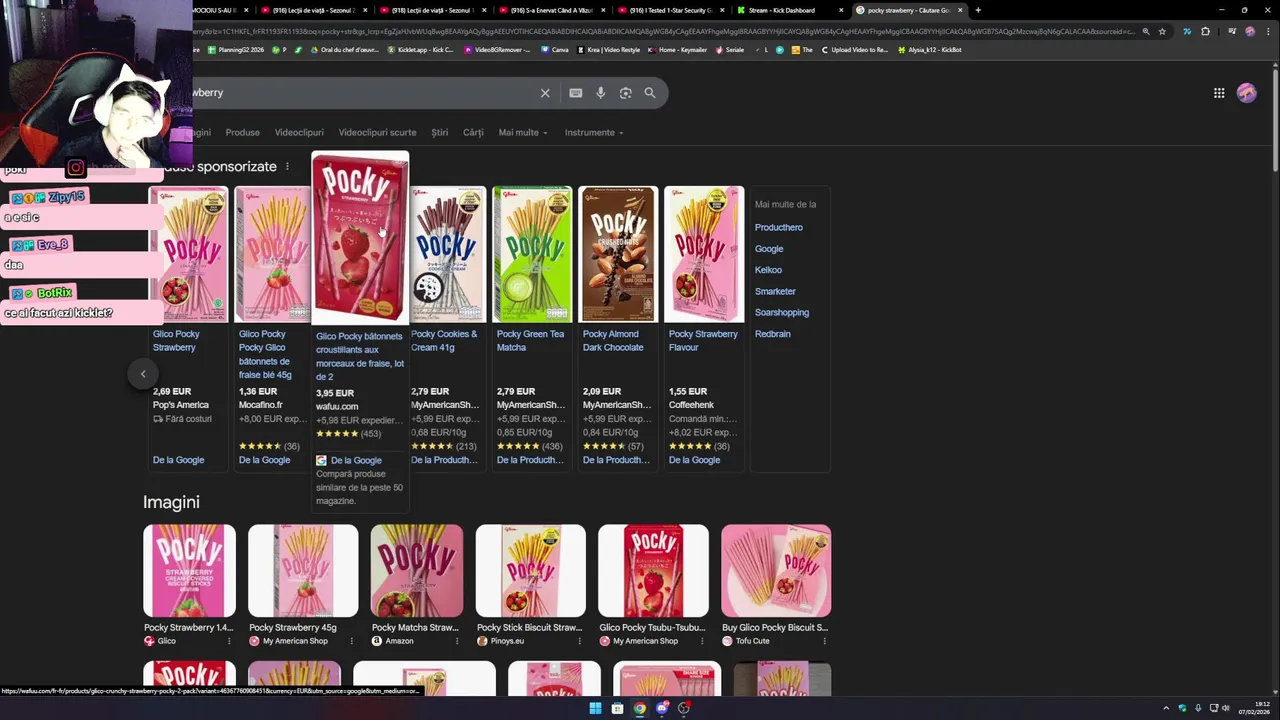Bookmark this page with the star icon
The width and height of the screenshot is (1280, 720).
(x=1162, y=31)
